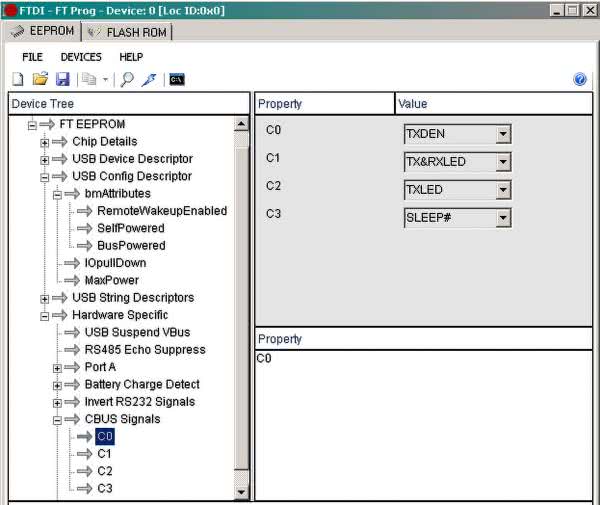Open the C1 value dropdown showing TX&RXLED
Image resolution: width=600 pixels, height=505 pixels.
coord(503,162)
